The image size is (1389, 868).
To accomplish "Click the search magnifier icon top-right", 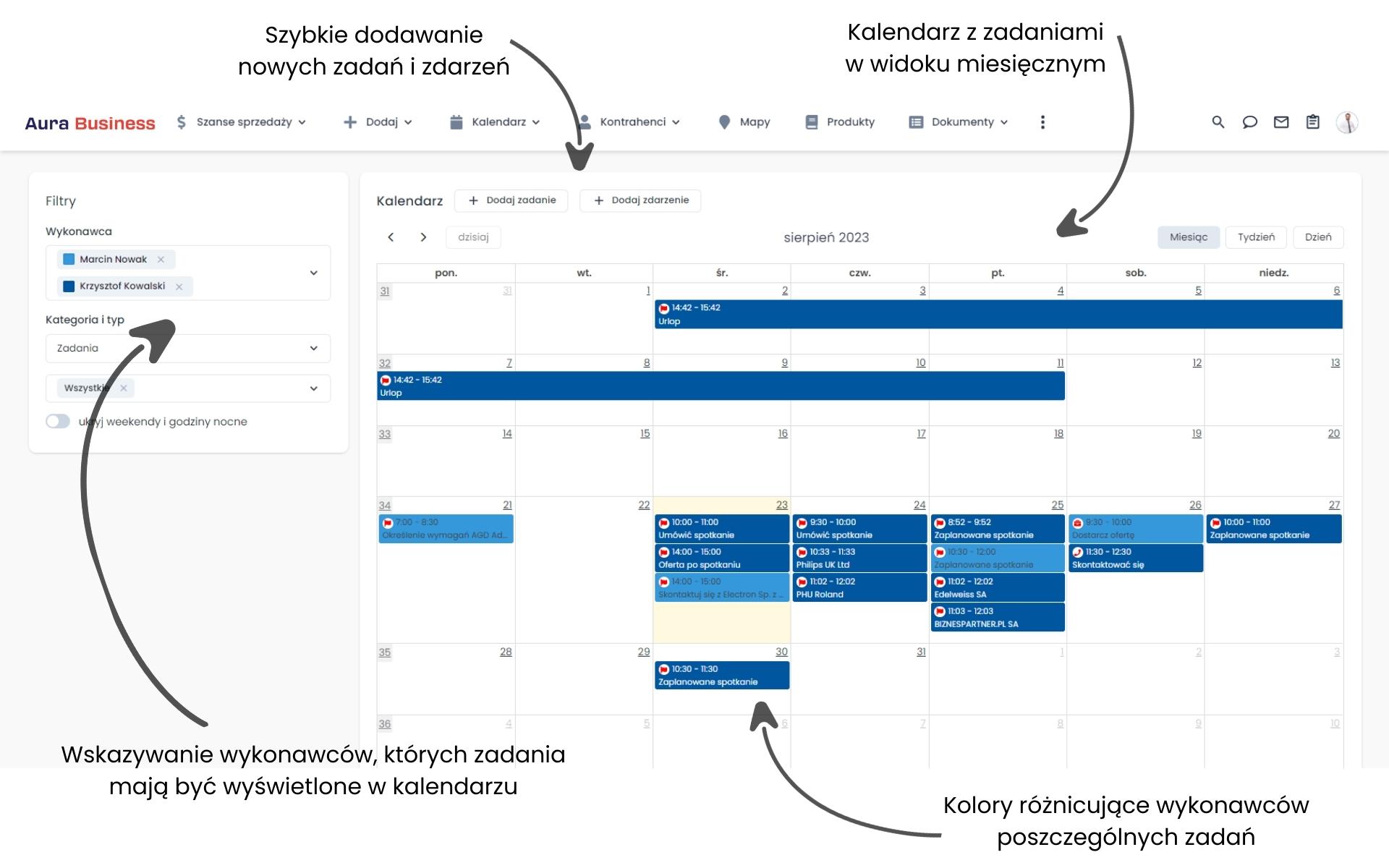I will pyautogui.click(x=1215, y=122).
